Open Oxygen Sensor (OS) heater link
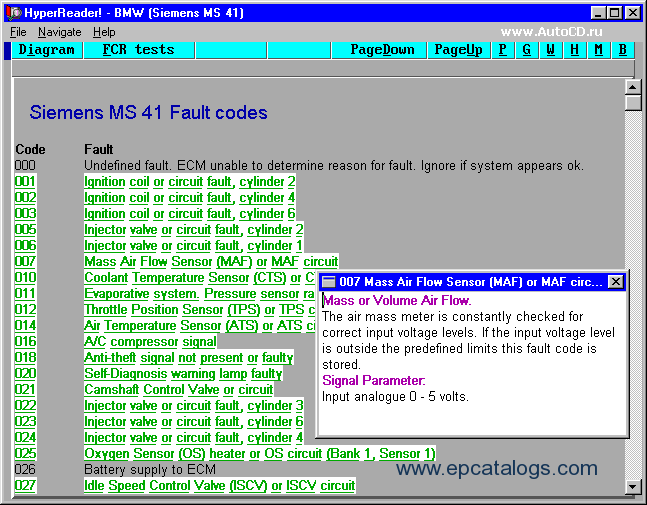647x505 pixels. (260, 454)
